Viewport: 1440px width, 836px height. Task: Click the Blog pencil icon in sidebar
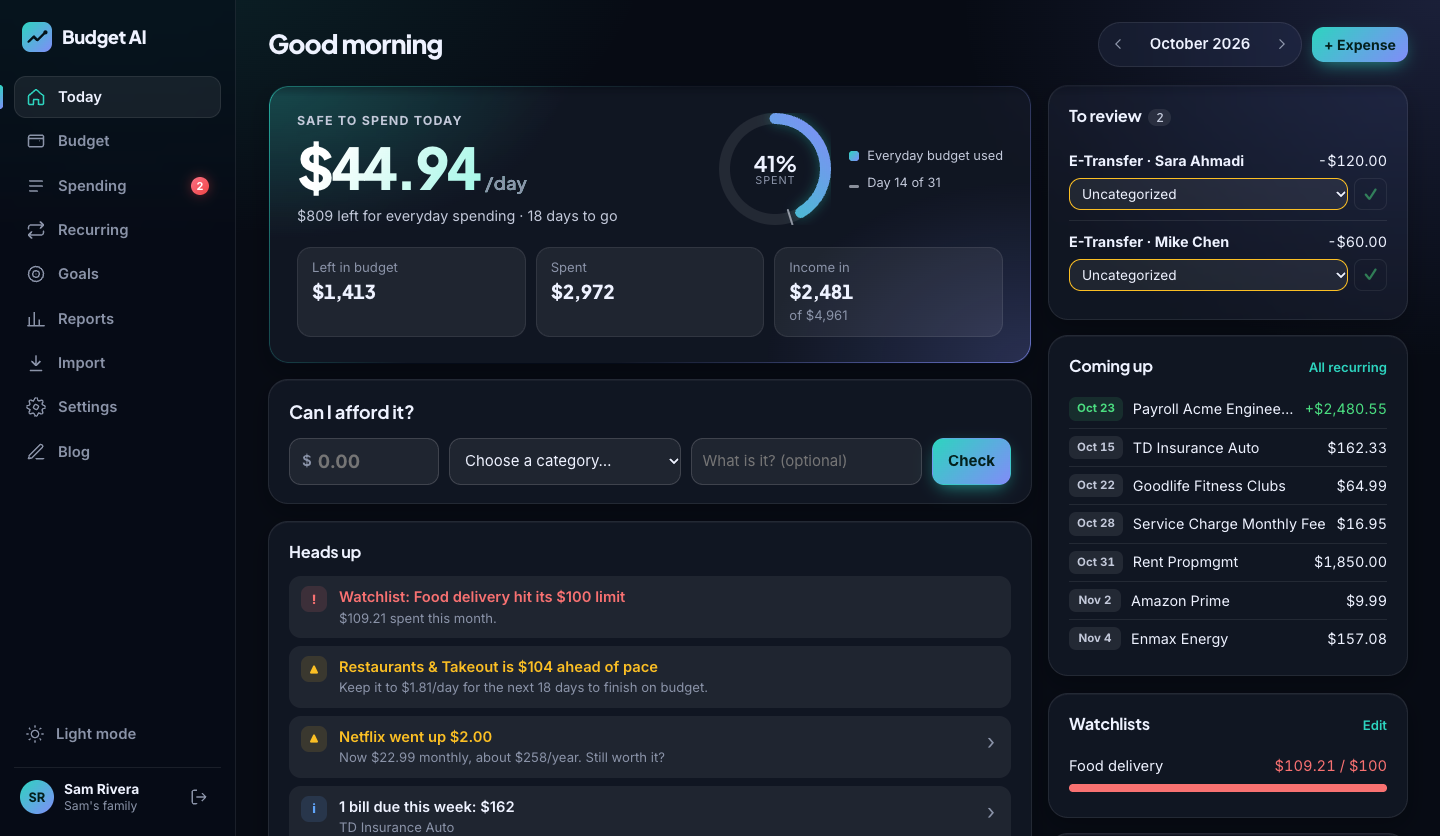[x=36, y=452]
